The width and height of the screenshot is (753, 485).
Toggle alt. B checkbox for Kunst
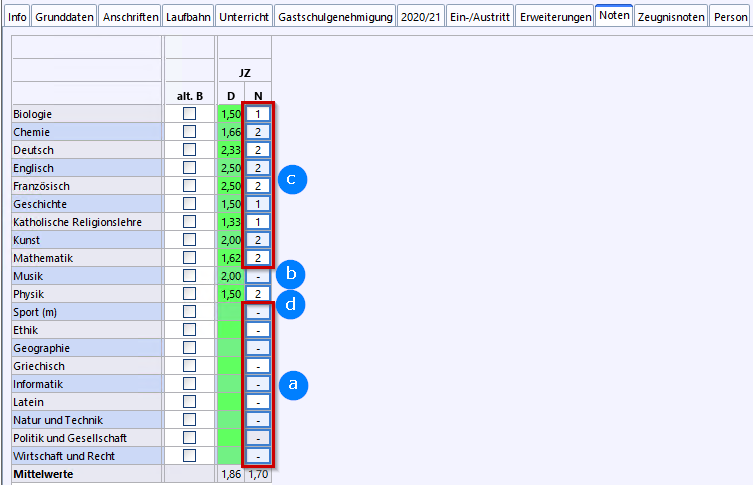click(x=190, y=240)
